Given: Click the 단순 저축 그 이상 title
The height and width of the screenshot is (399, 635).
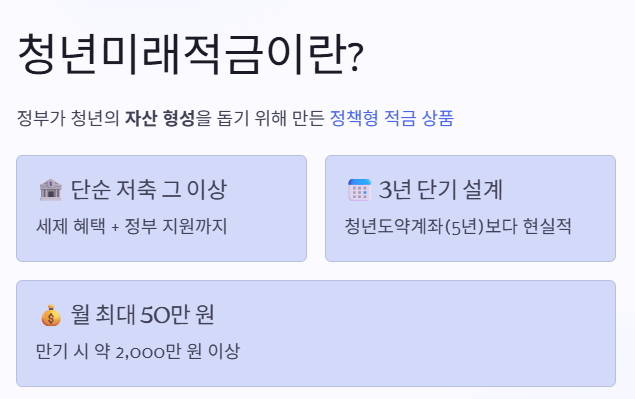Looking at the screenshot, I should (149, 190).
